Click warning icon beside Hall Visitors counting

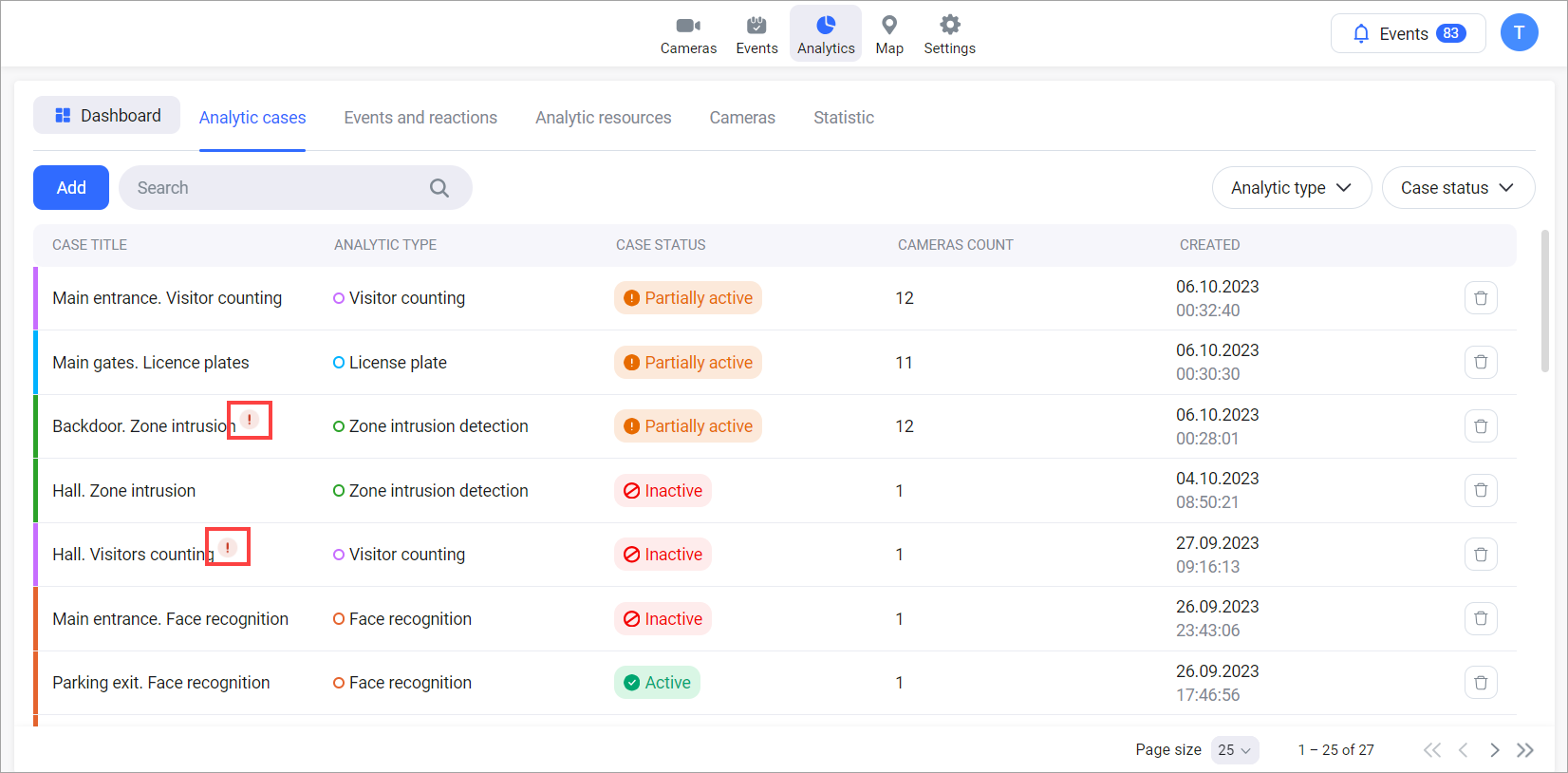pos(228,547)
